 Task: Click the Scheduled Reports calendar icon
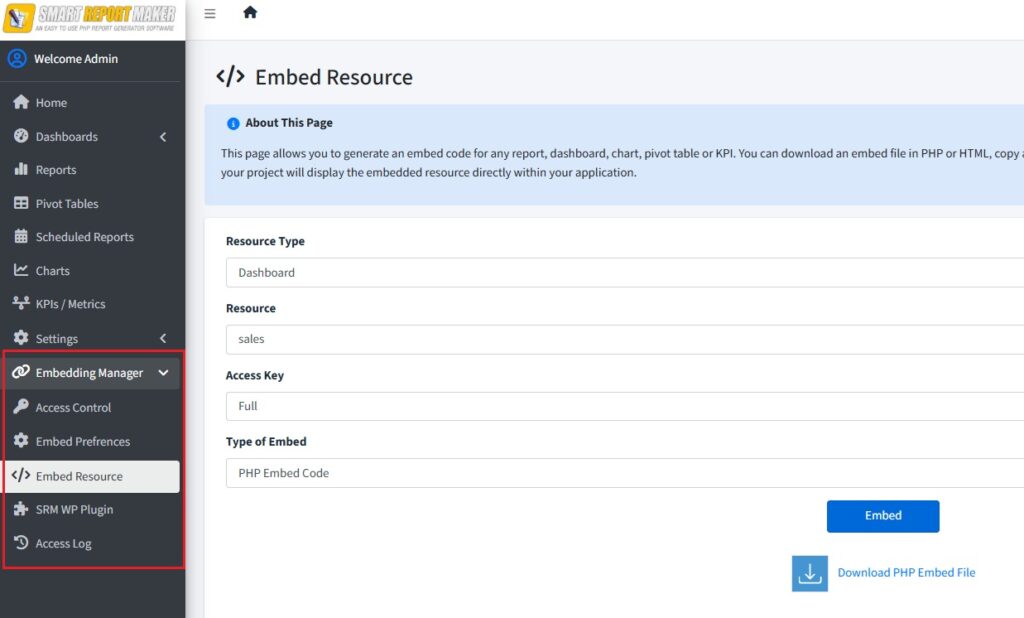pyautogui.click(x=20, y=237)
